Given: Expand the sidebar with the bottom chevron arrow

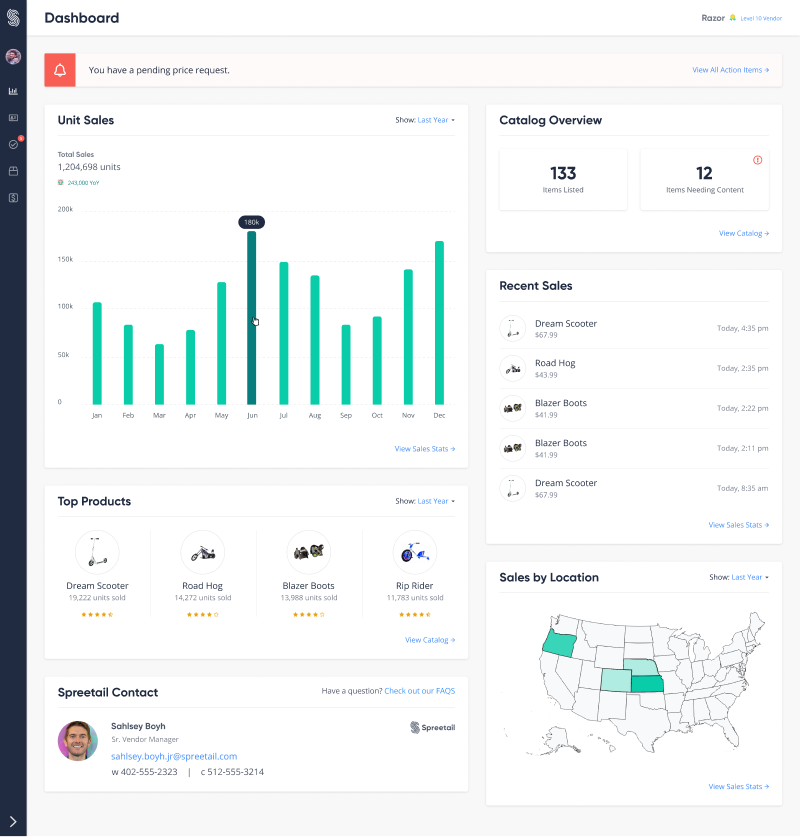Looking at the screenshot, I should pyautogui.click(x=13, y=821).
